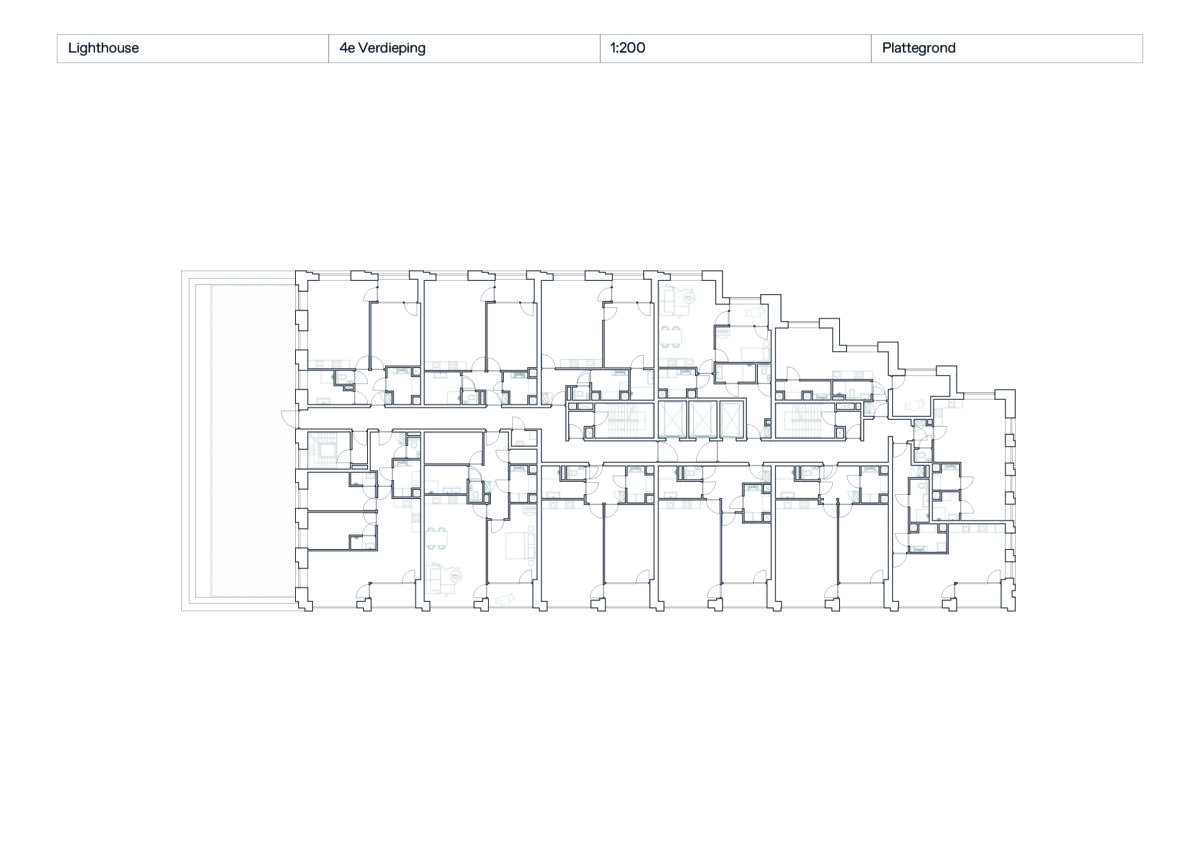The image size is (1200, 849).
Task: Click the corridor door leading to the terrace
Action: coord(288,416)
